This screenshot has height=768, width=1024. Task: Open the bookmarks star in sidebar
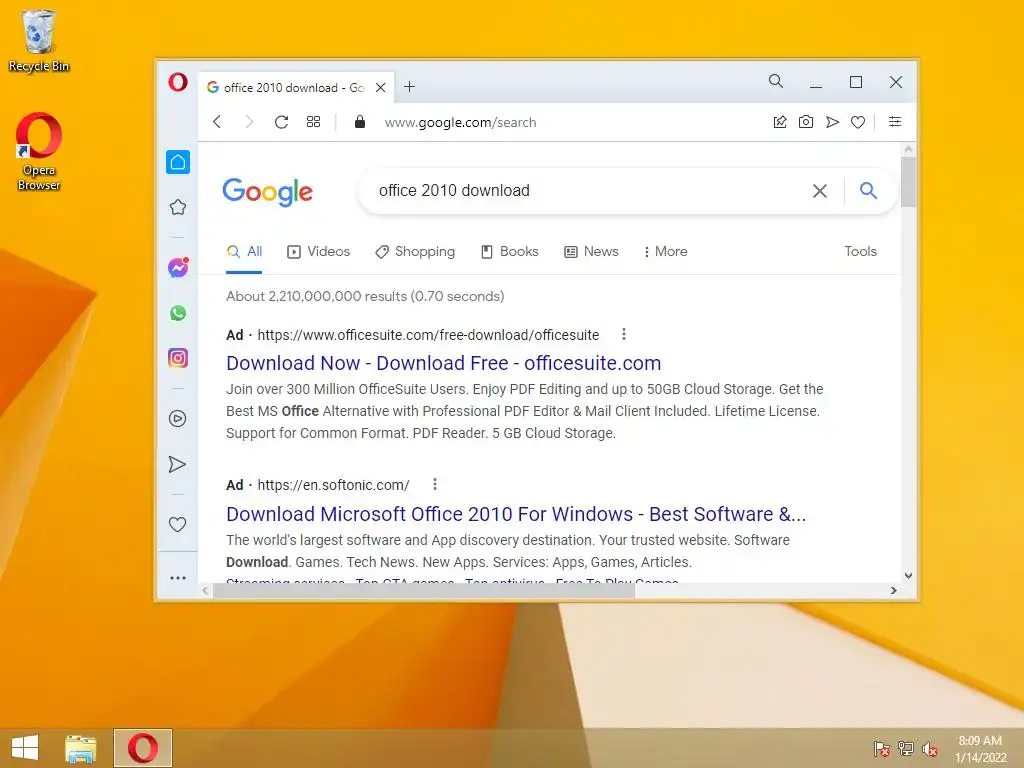[x=178, y=208]
